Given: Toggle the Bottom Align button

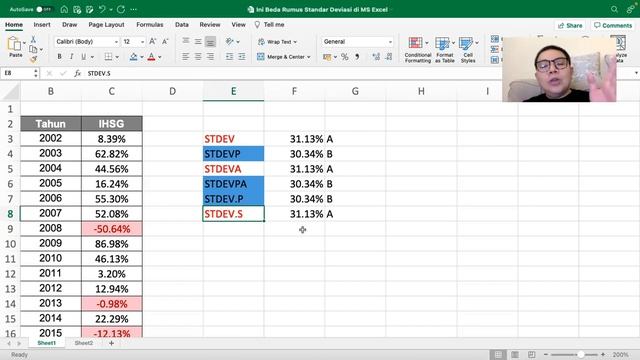Looking at the screenshot, I should pyautogui.click(x=210, y=41).
